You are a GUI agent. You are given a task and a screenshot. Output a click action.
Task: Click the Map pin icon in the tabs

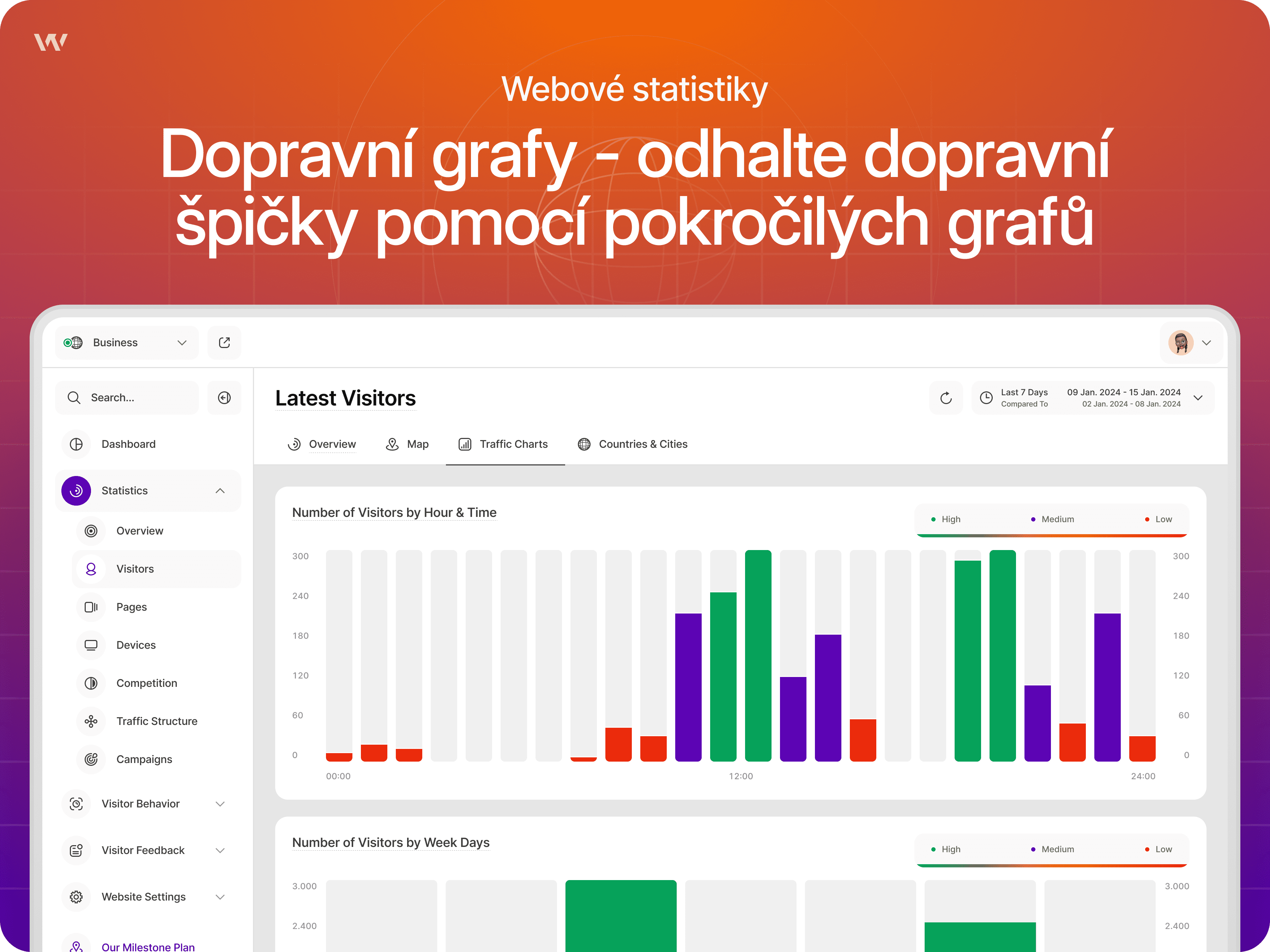click(392, 444)
